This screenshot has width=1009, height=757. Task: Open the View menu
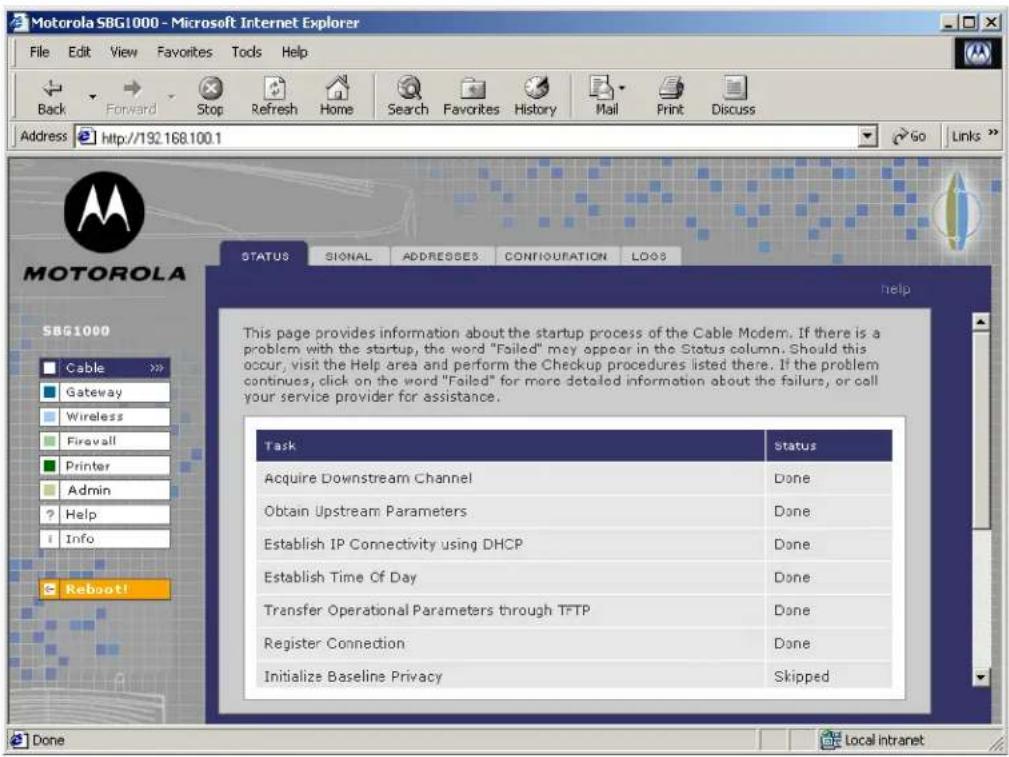[123, 52]
